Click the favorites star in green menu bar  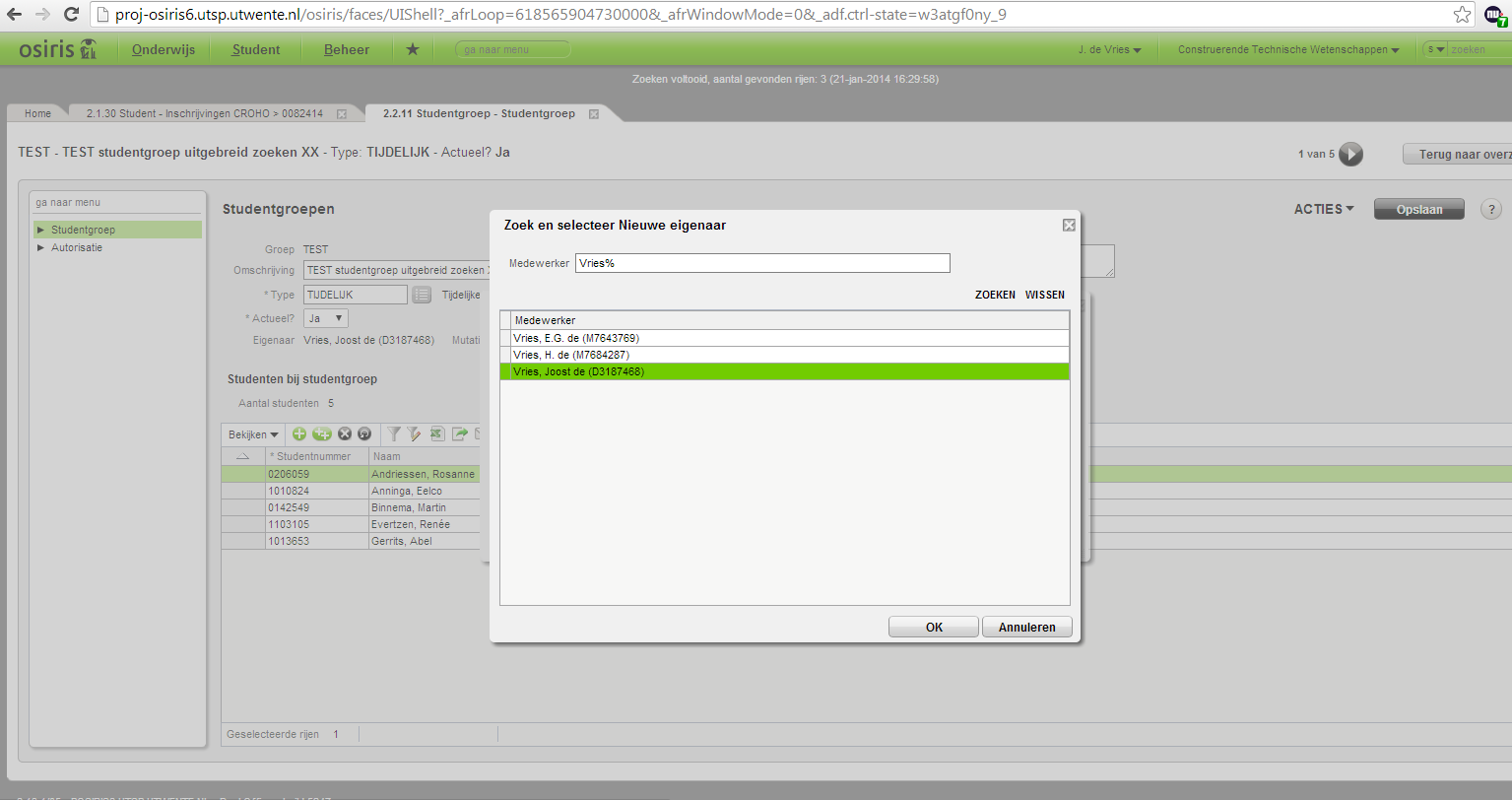pos(413,49)
